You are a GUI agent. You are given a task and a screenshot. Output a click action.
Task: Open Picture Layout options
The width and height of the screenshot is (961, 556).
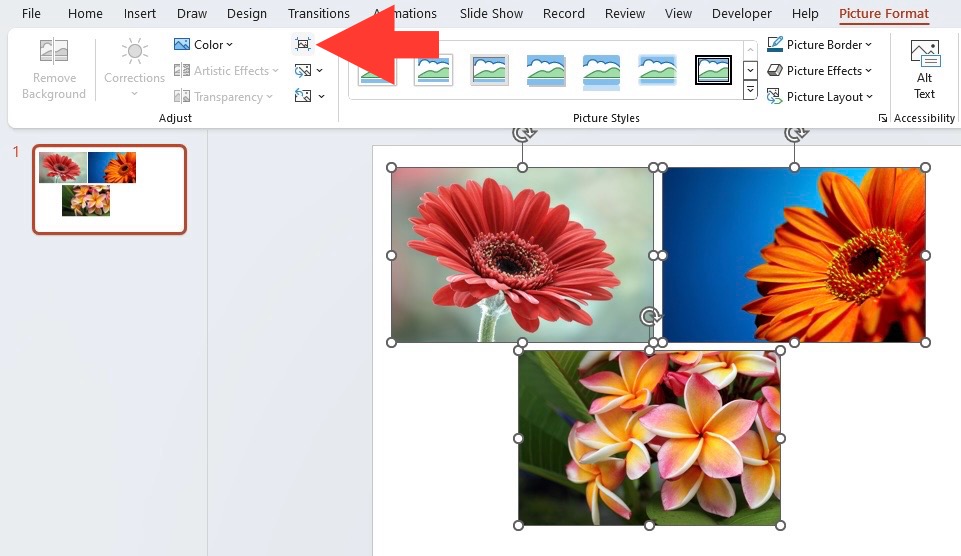click(819, 96)
